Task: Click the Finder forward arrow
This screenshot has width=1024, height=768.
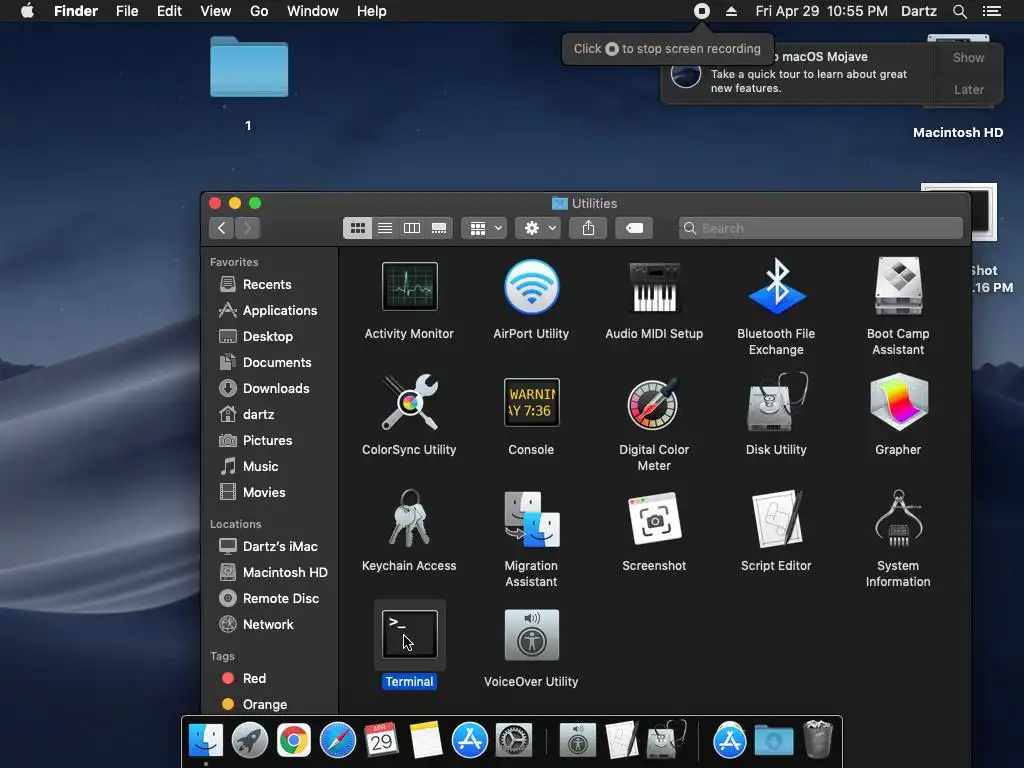Action: 248,228
